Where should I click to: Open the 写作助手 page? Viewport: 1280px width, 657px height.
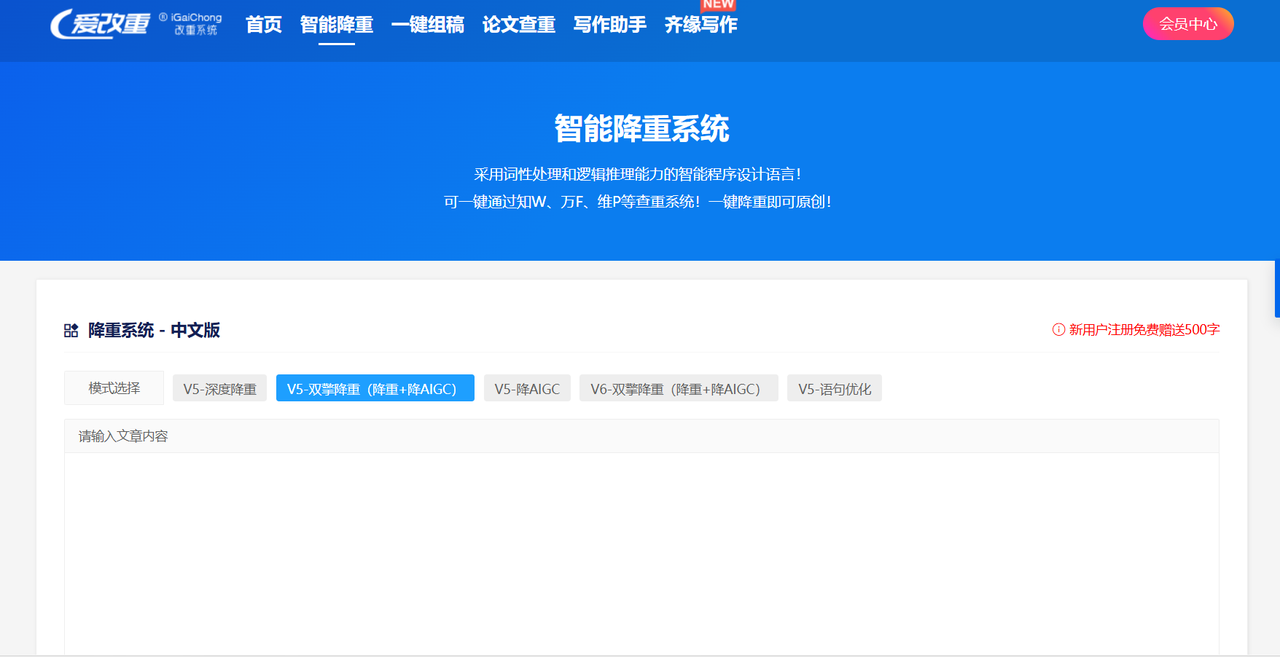(x=610, y=25)
